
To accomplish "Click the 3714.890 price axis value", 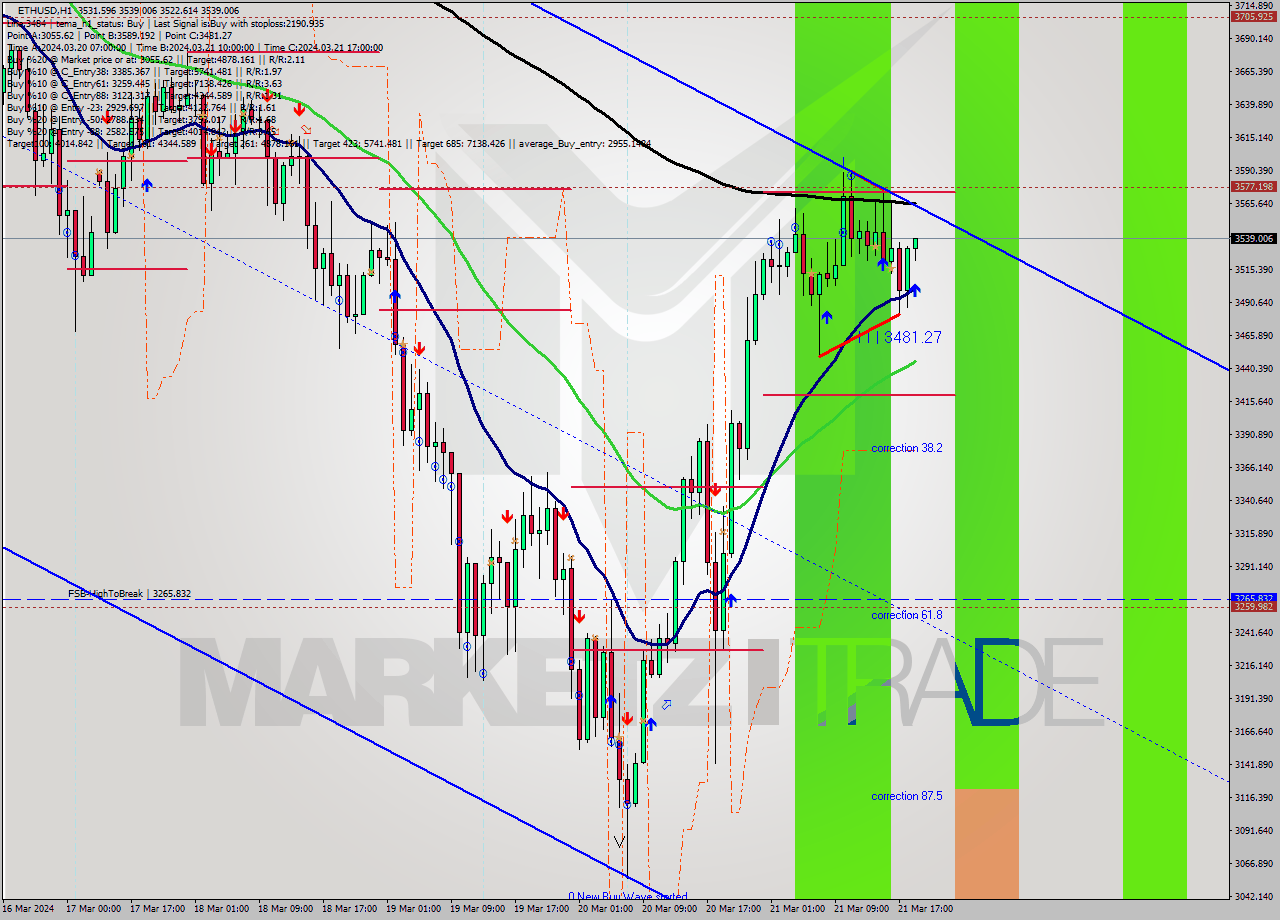I will (1253, 5).
